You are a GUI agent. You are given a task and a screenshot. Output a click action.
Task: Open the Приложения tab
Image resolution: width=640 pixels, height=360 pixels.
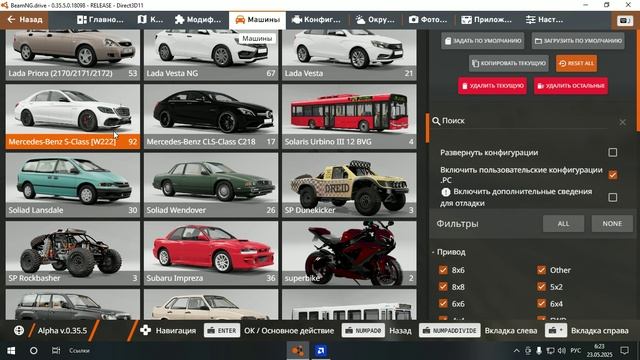486,20
